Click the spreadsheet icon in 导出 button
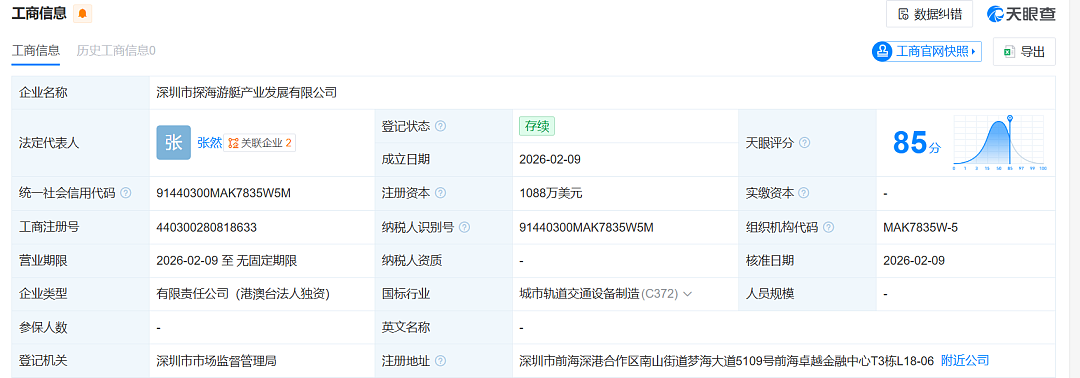 (x=1009, y=52)
